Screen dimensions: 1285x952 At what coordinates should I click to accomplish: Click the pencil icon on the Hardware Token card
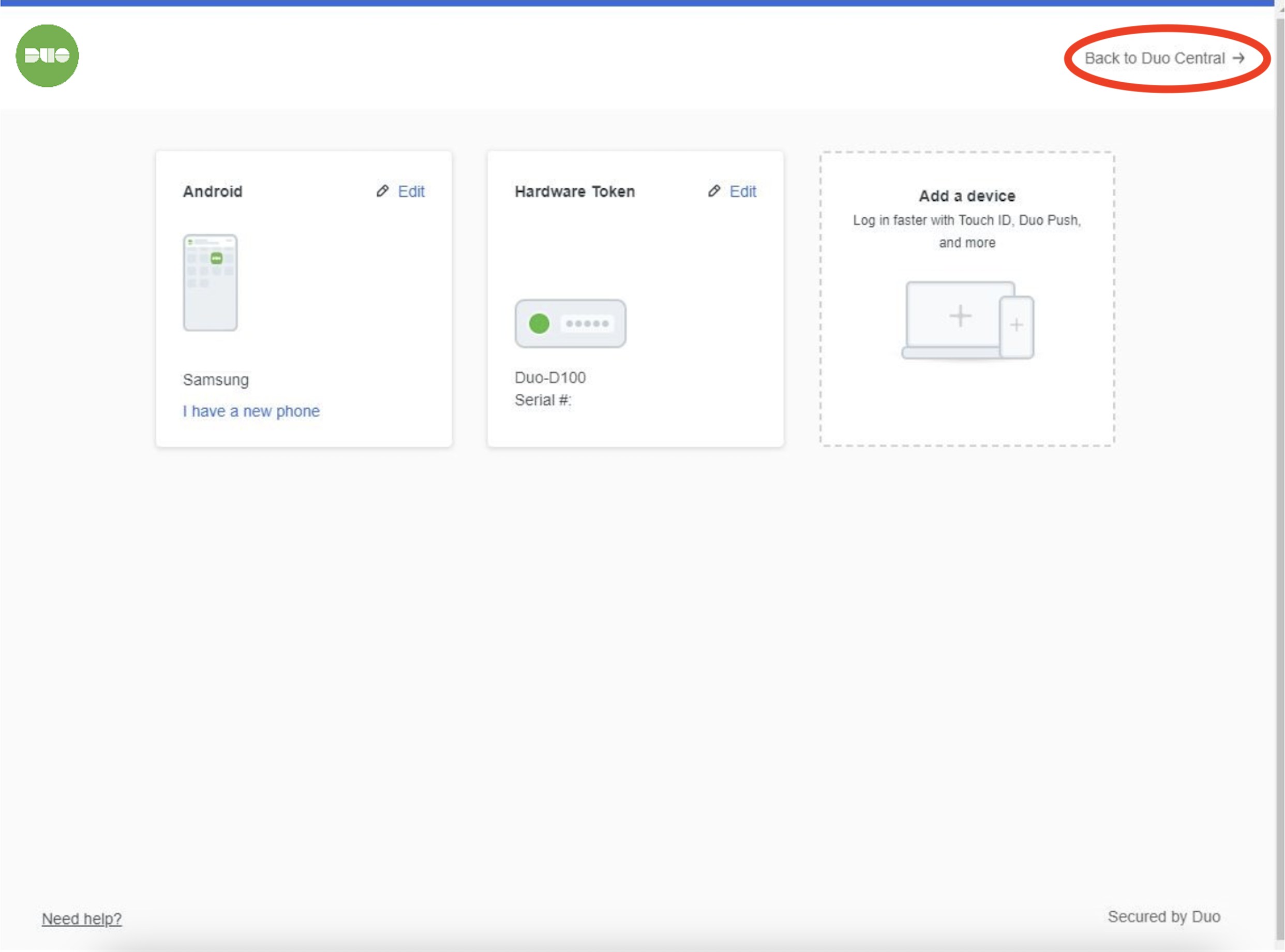click(714, 191)
